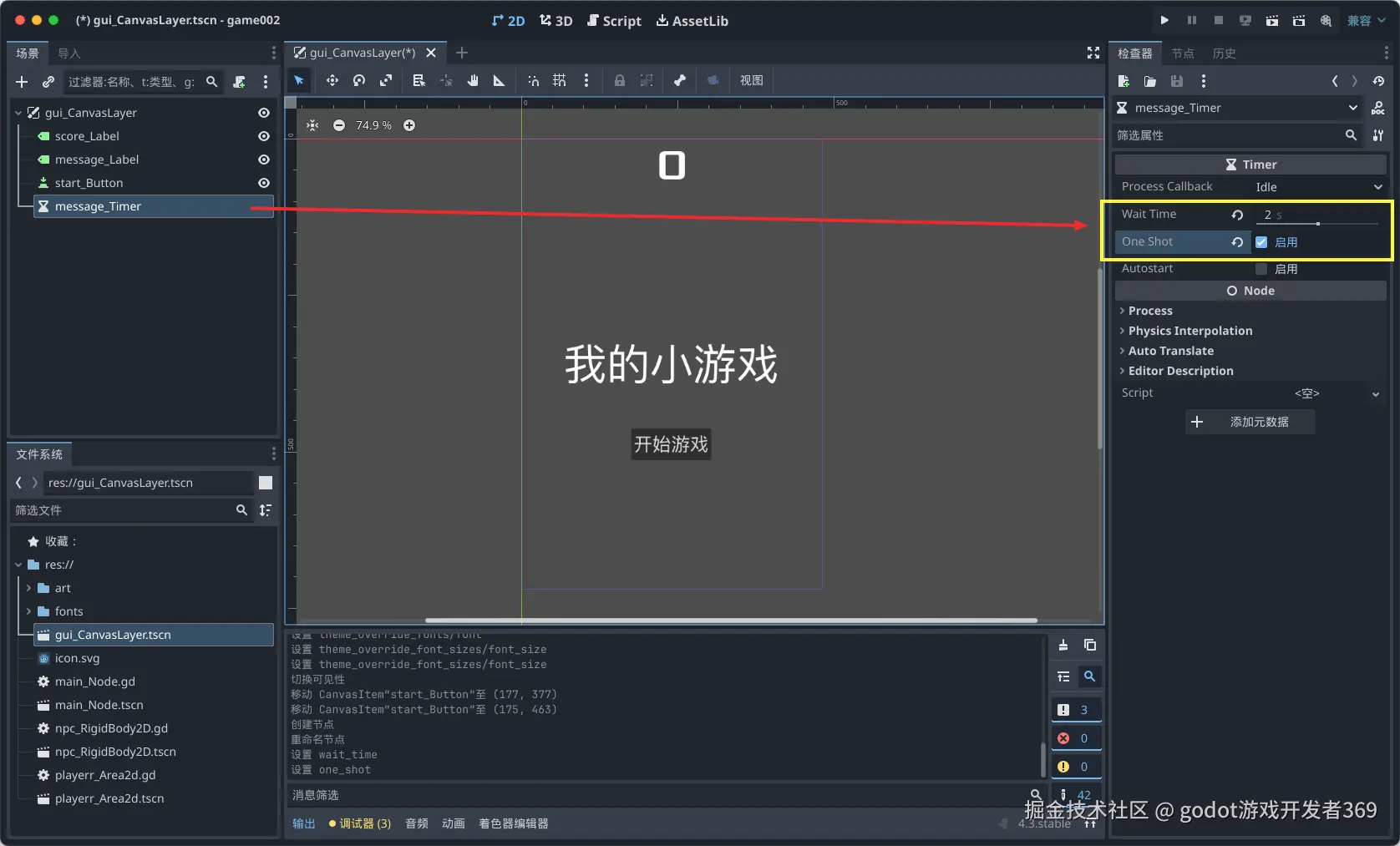This screenshot has width=1400, height=846.
Task: Zoom out of the 2D viewport
Action: pos(339,125)
